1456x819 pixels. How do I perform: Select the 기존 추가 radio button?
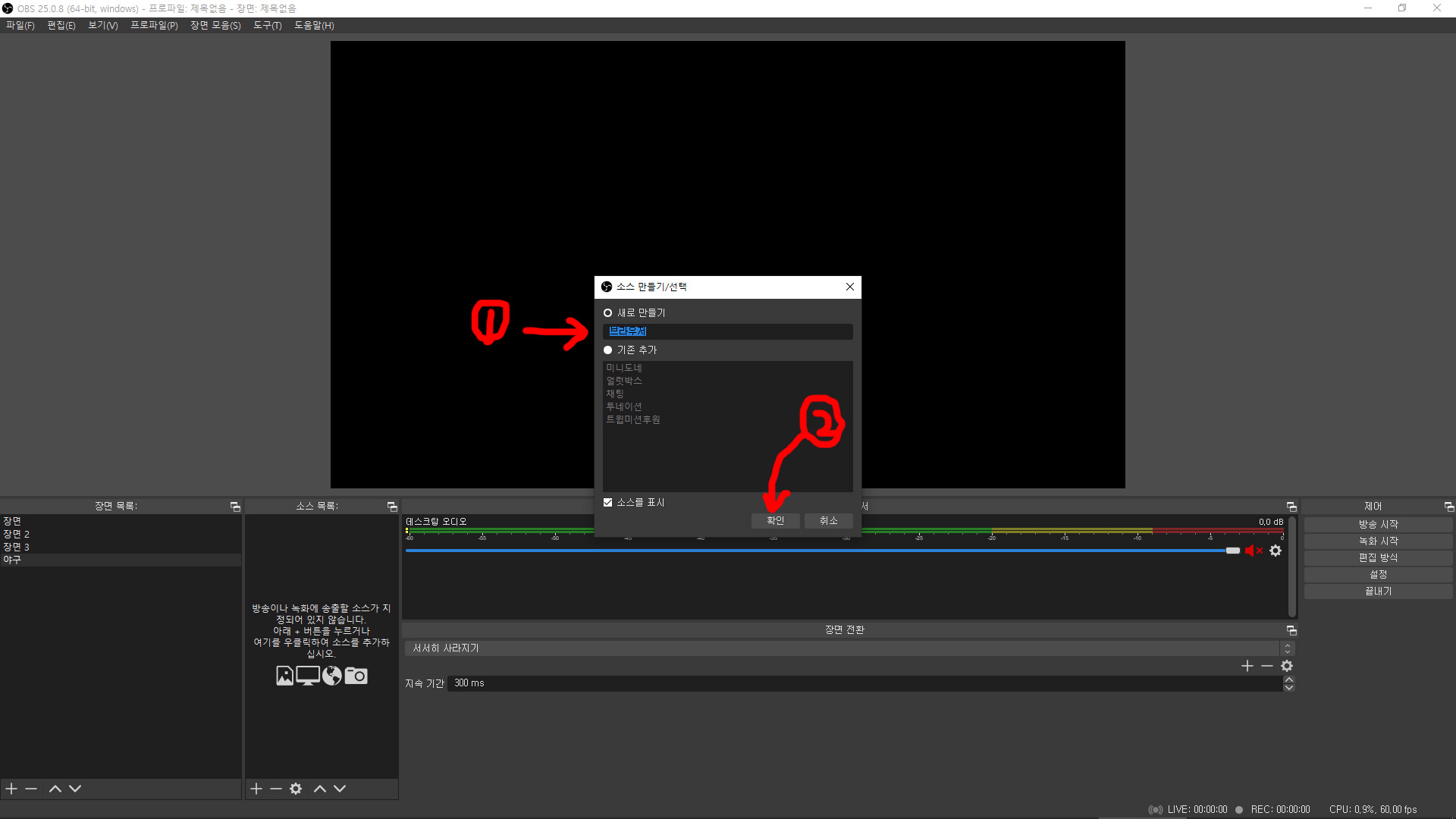tap(607, 350)
